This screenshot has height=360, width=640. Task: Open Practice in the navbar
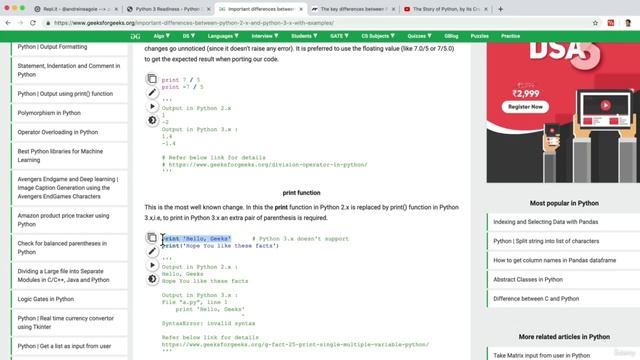(510, 36)
